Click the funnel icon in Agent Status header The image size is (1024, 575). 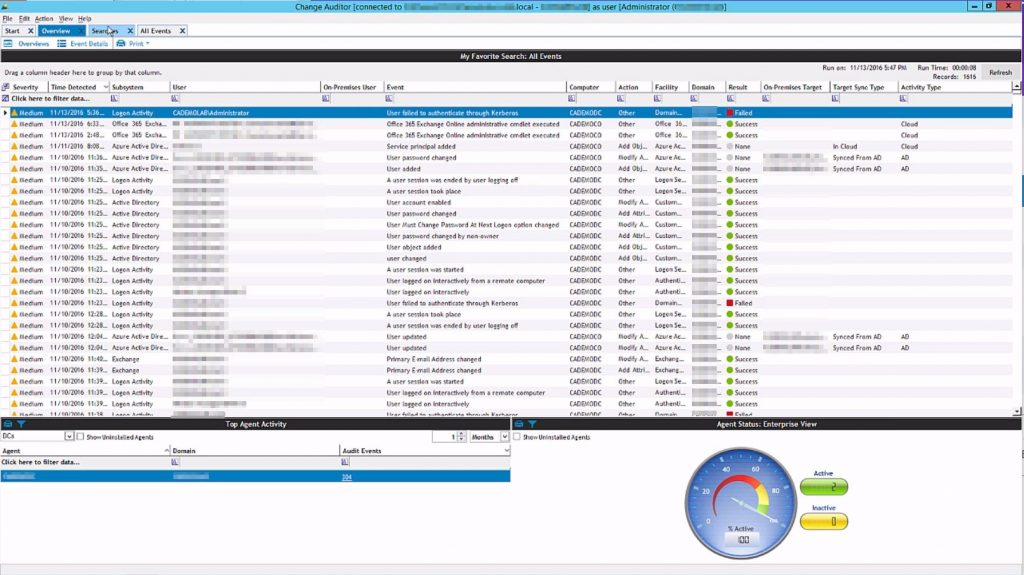531,424
